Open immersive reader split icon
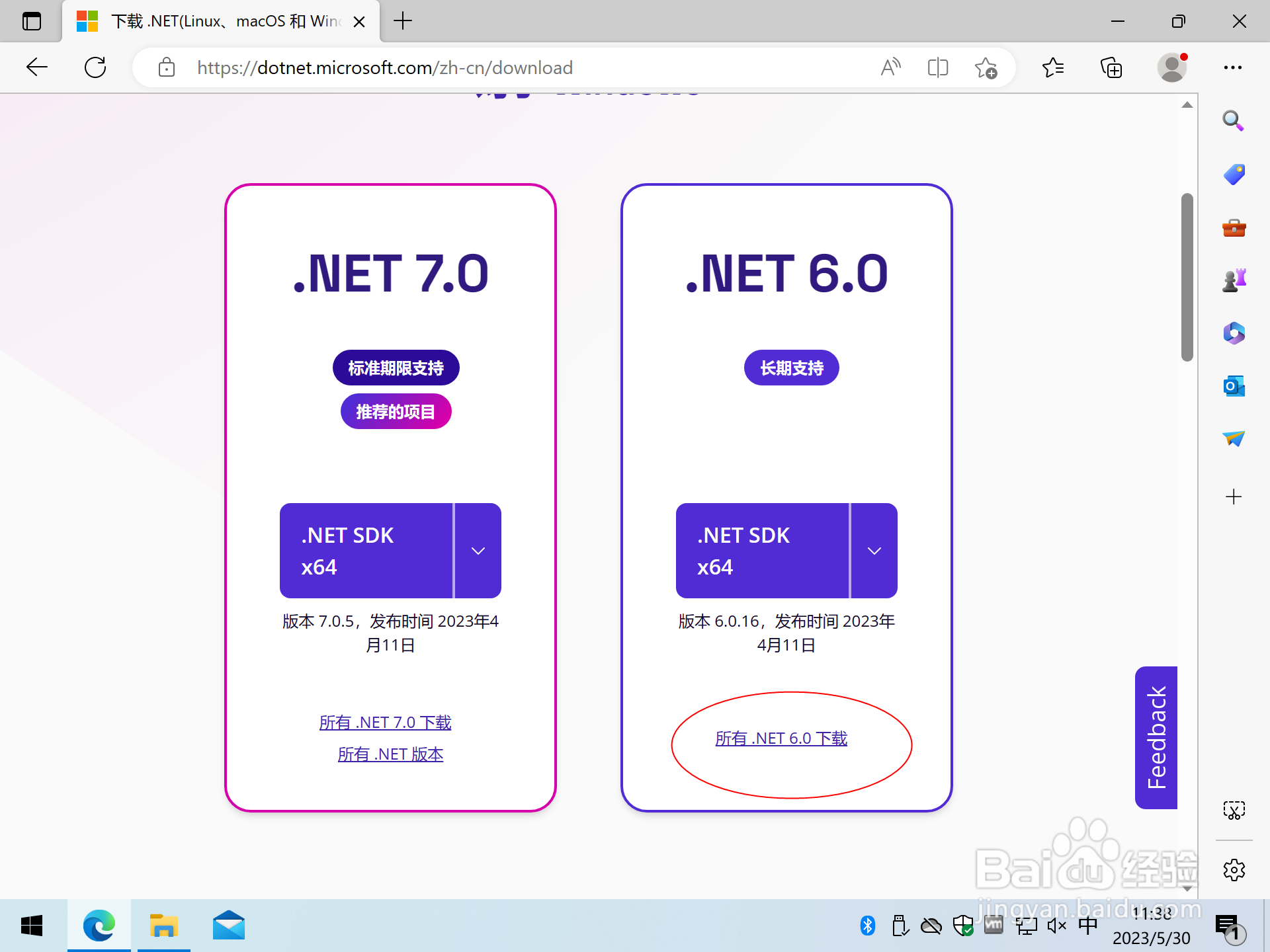Image resolution: width=1270 pixels, height=952 pixels. pos(938,67)
